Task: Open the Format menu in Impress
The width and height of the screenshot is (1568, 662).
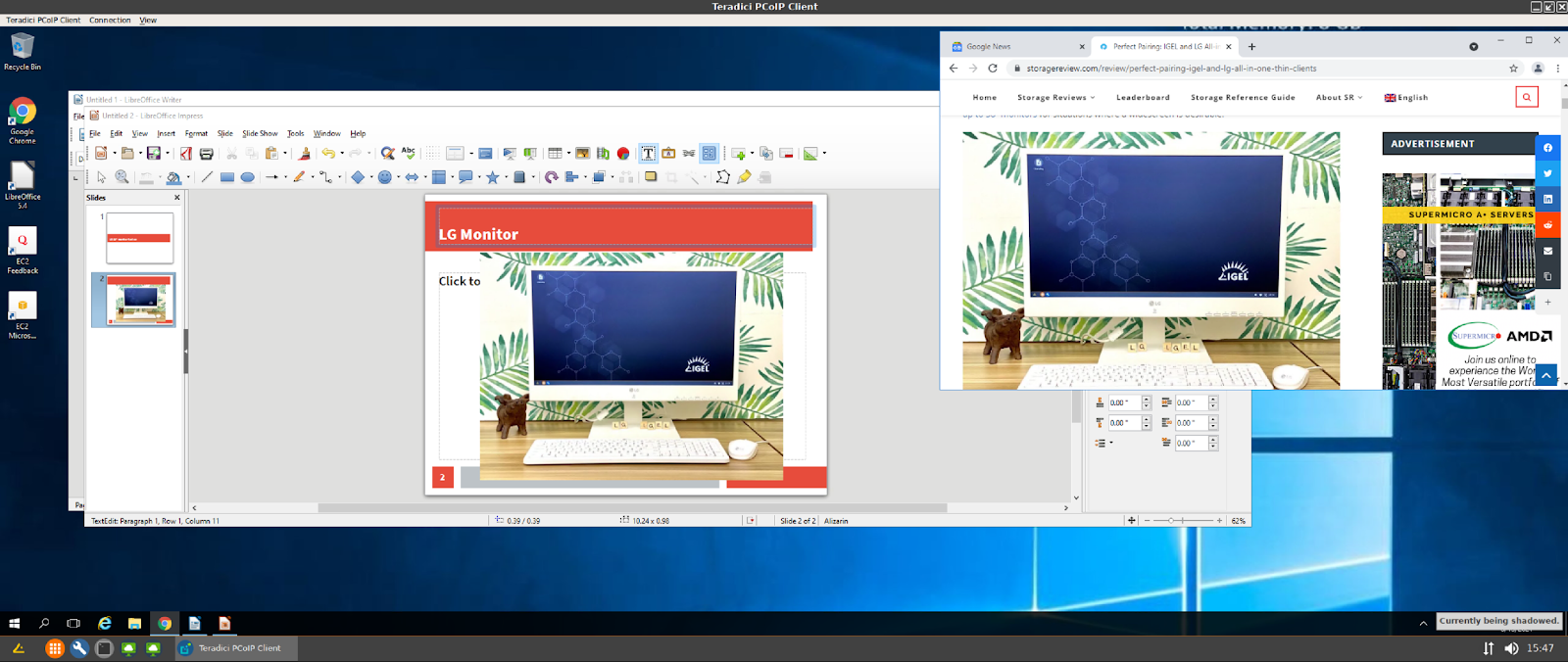Action: 196,133
